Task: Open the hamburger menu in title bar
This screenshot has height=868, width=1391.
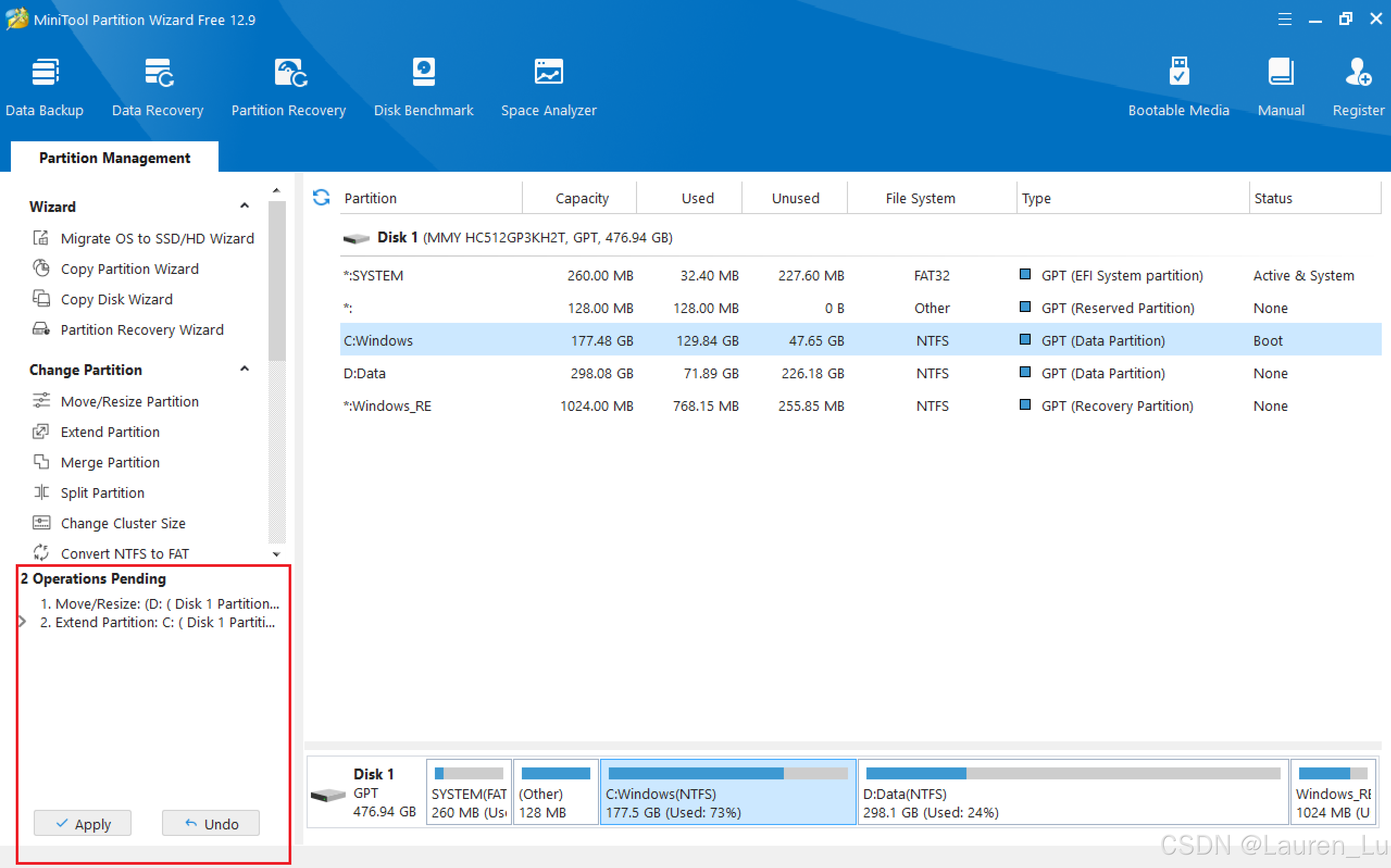Action: point(1284,20)
